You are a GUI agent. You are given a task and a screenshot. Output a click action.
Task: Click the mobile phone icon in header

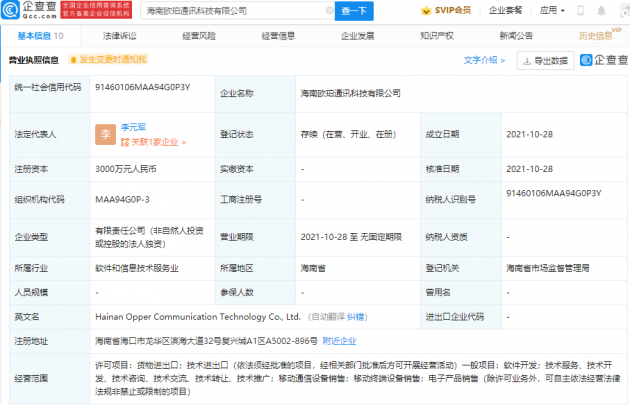coord(580,10)
